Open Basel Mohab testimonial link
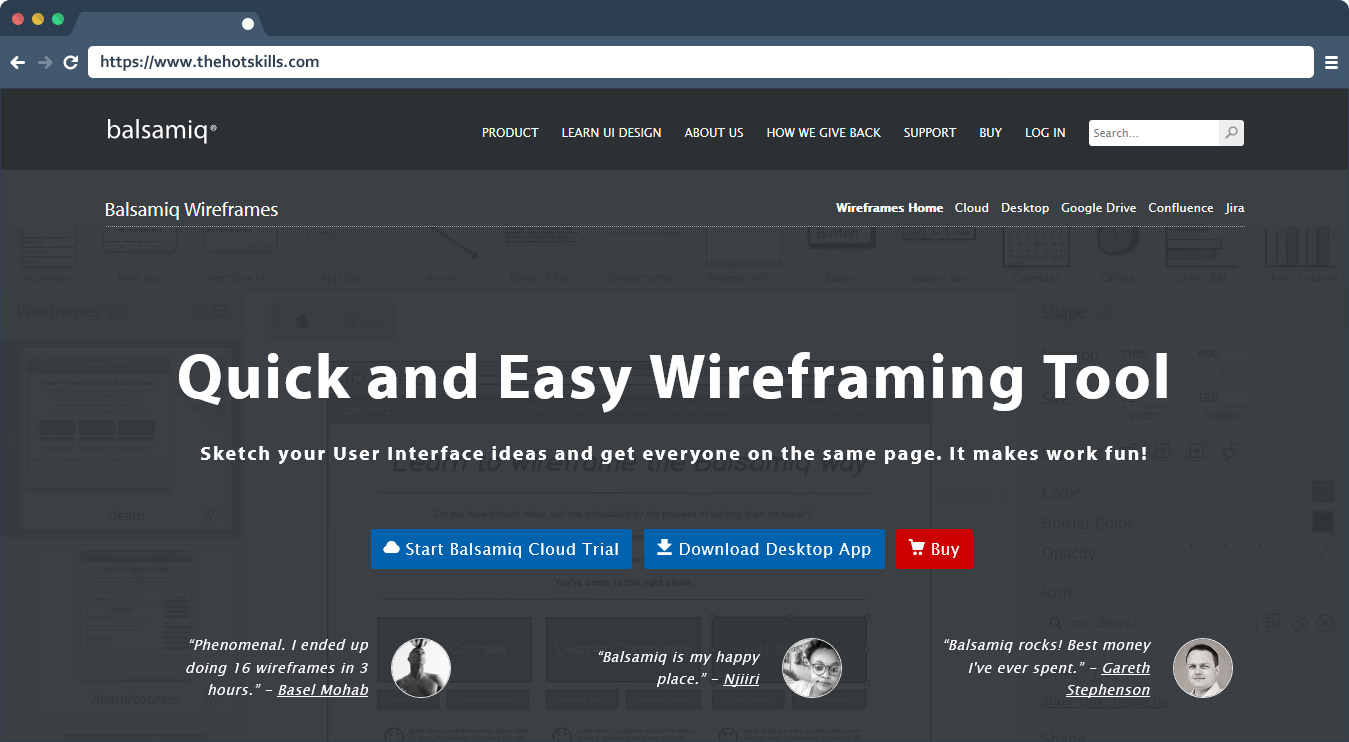Viewport: 1349px width, 742px height. coord(323,690)
